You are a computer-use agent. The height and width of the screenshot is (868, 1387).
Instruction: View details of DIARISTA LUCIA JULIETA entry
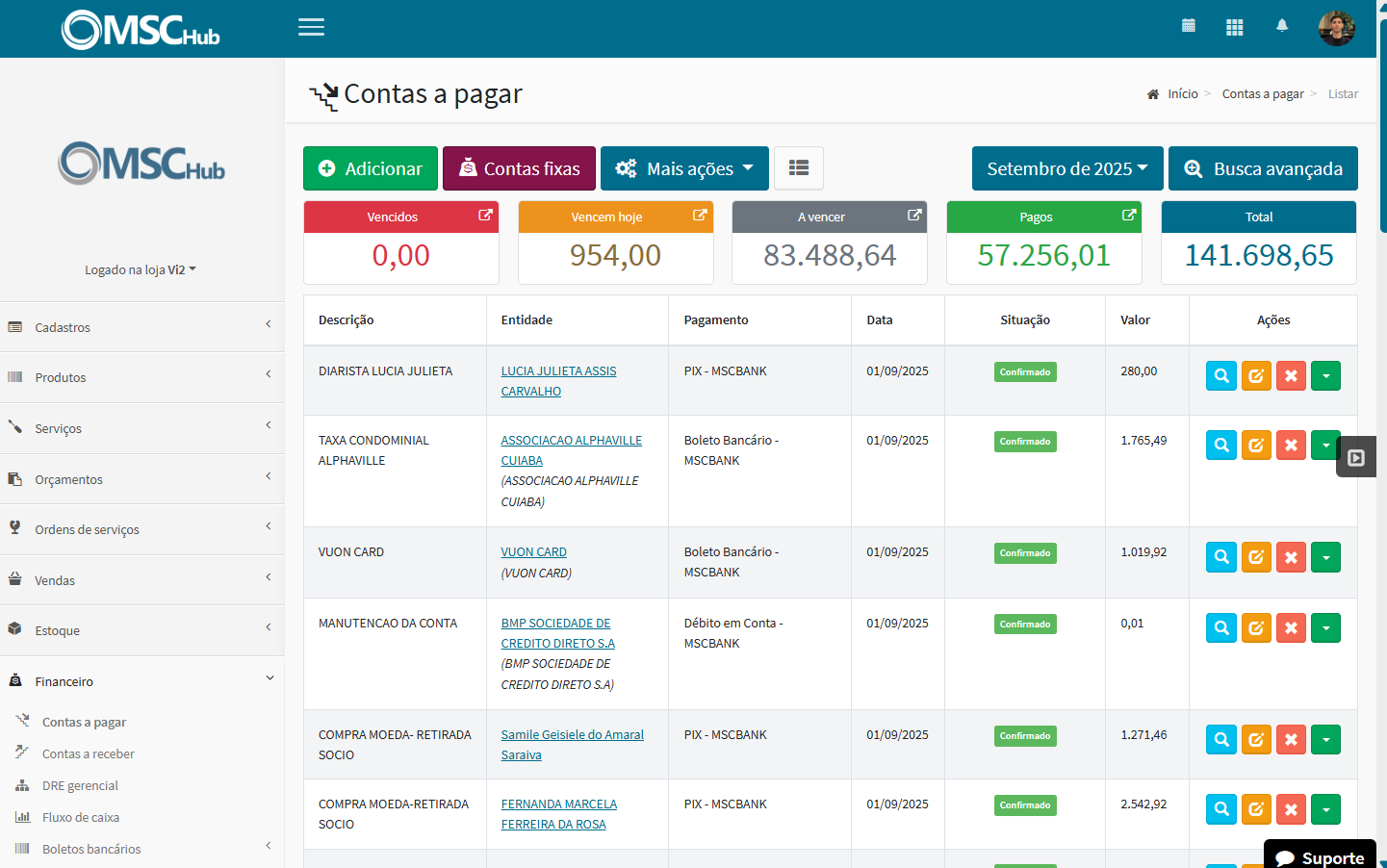(x=1220, y=375)
